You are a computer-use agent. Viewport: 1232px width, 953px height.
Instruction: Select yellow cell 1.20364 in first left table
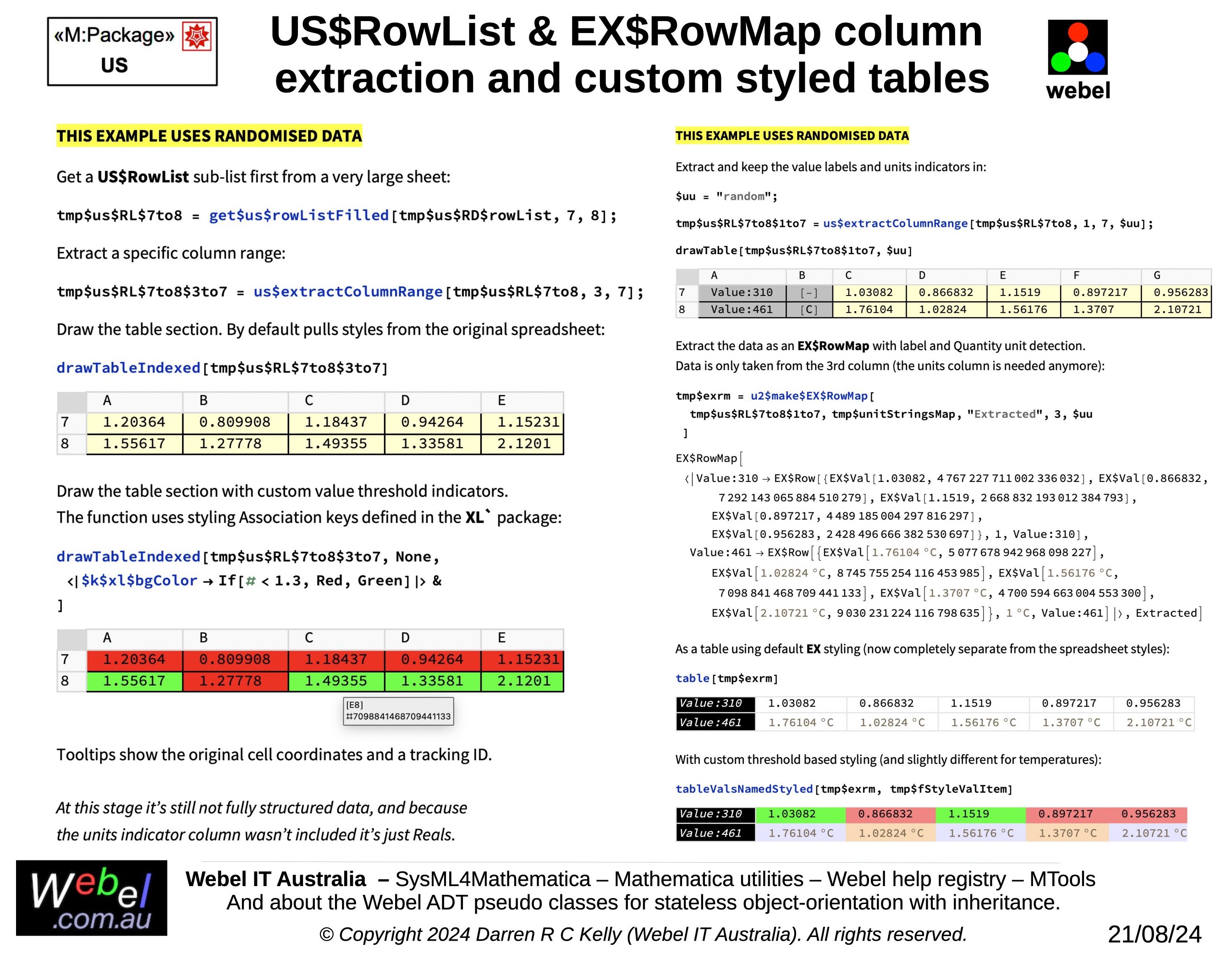134,422
